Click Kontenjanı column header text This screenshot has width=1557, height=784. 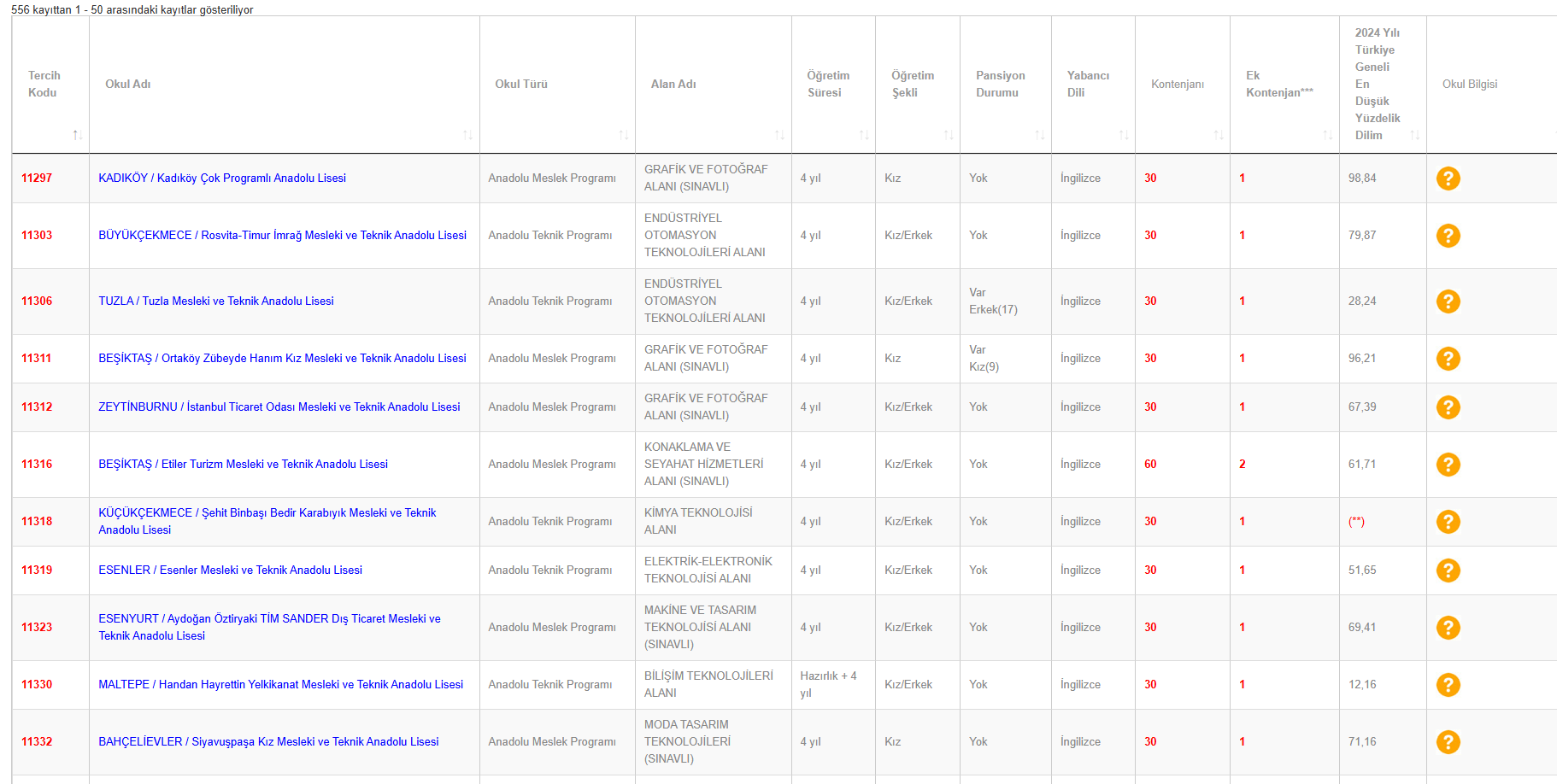click(1178, 85)
